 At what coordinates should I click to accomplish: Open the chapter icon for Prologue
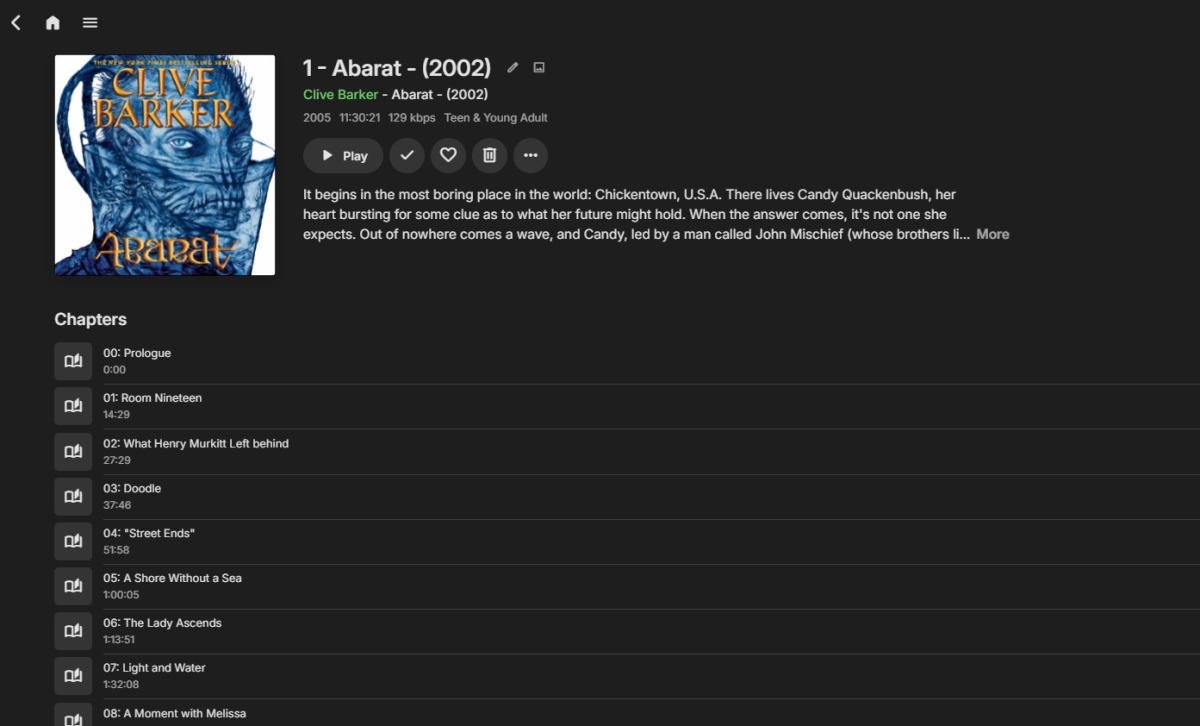(73, 361)
